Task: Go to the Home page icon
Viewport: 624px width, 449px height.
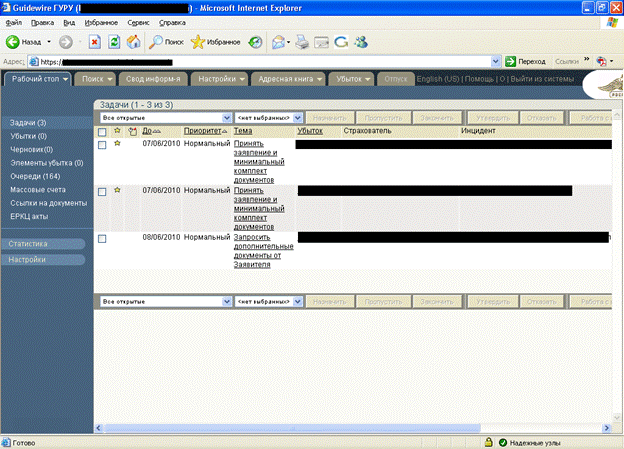Action: 133,42
